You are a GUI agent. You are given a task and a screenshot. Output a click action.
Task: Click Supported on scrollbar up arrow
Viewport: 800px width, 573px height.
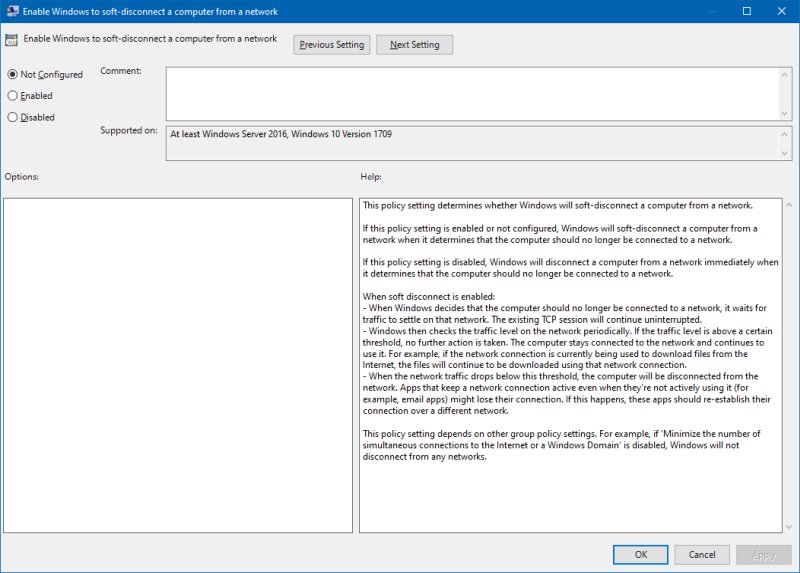coord(785,131)
